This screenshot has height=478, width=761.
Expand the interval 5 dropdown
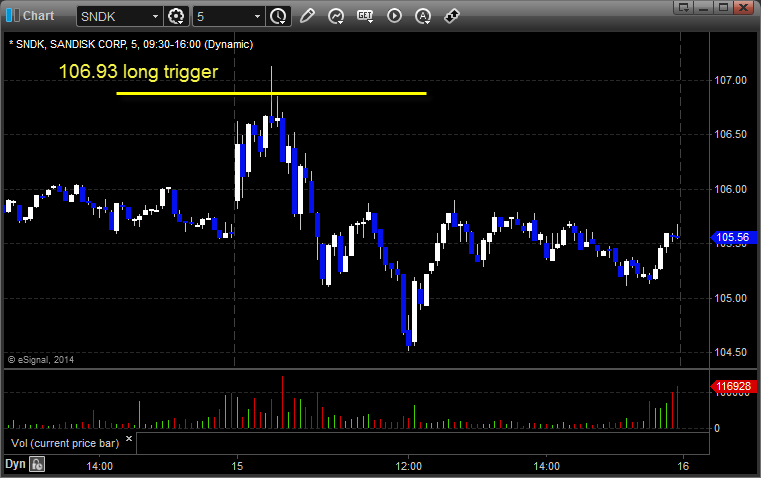(x=257, y=16)
